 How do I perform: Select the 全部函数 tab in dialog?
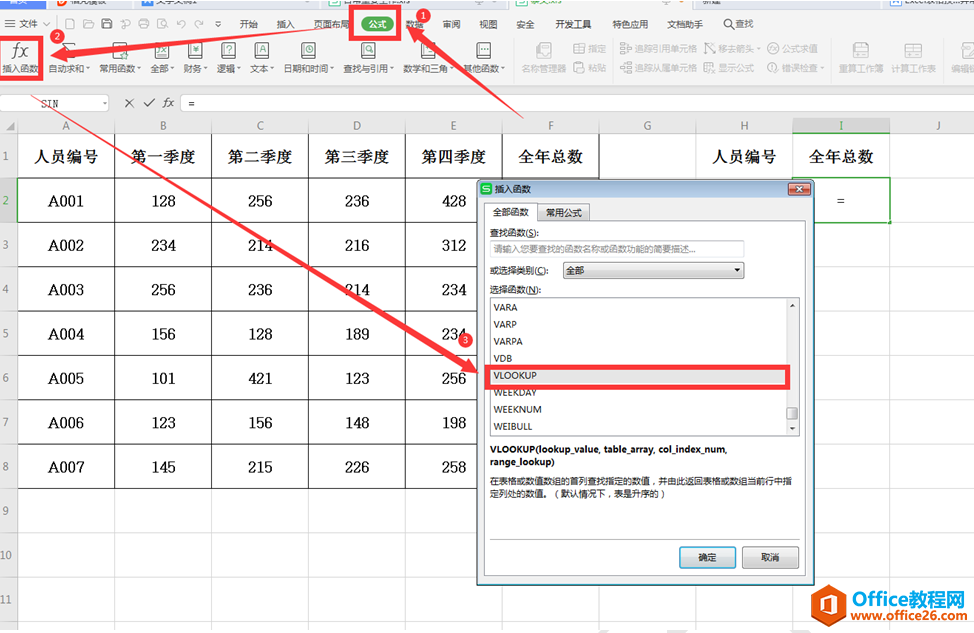(x=511, y=212)
